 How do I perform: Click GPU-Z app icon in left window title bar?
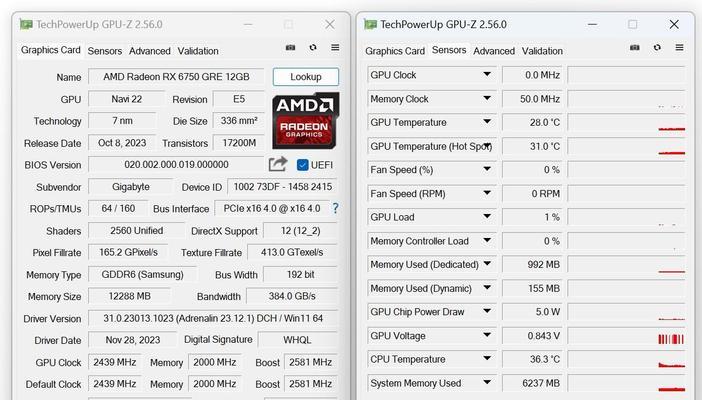[26, 24]
